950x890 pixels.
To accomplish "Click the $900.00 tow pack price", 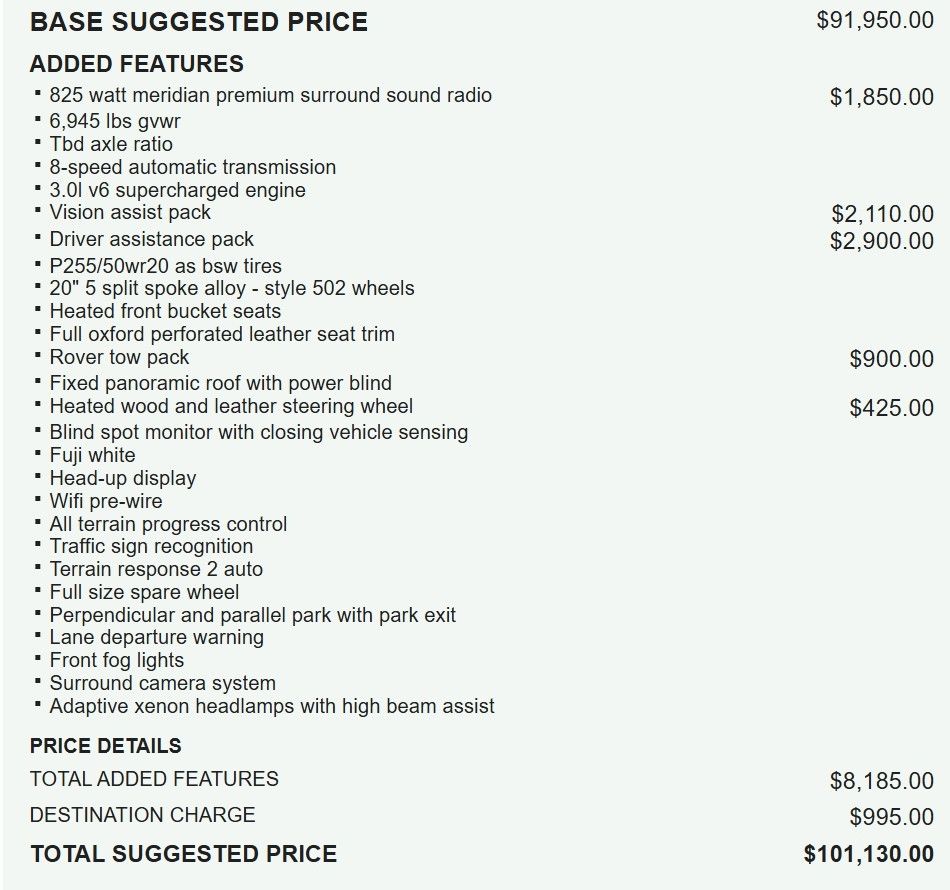I will coord(891,359).
